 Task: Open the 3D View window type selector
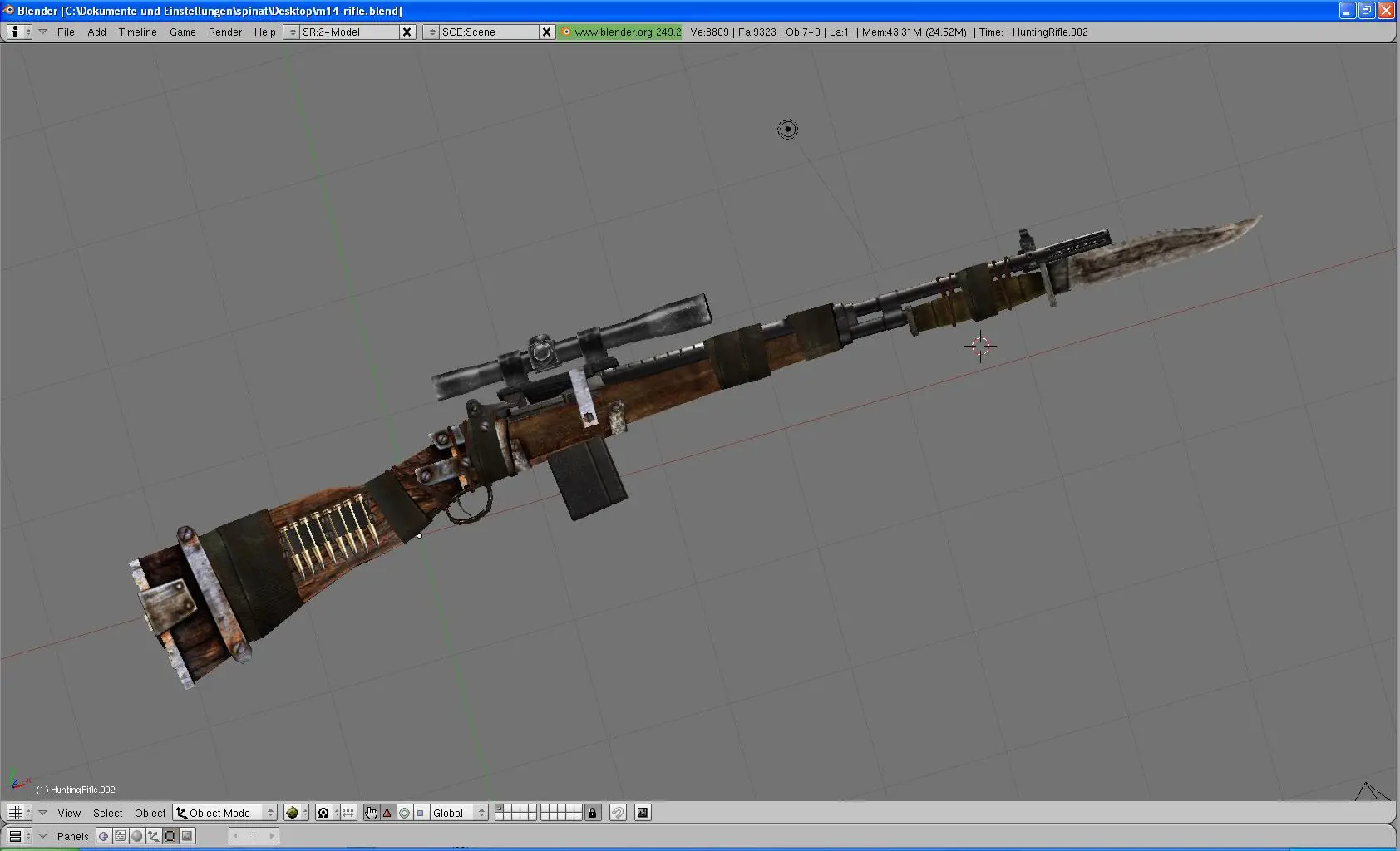tap(19, 813)
